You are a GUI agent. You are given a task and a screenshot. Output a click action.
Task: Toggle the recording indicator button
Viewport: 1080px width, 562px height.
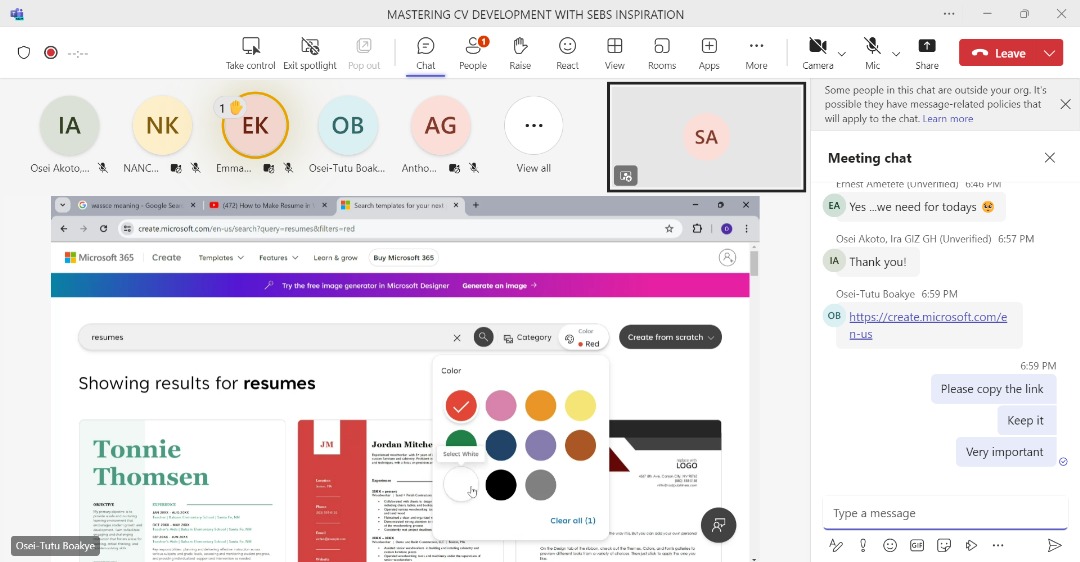click(50, 53)
